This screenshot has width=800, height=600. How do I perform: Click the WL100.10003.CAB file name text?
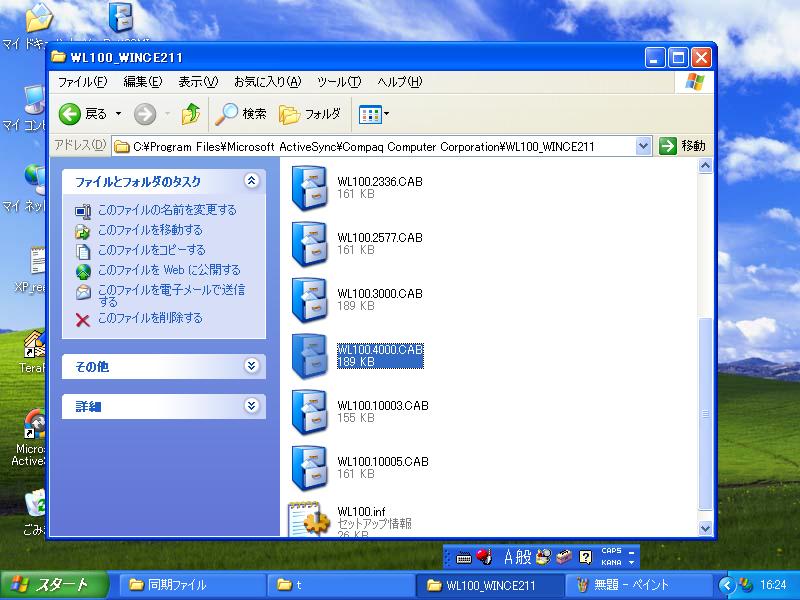[383, 406]
